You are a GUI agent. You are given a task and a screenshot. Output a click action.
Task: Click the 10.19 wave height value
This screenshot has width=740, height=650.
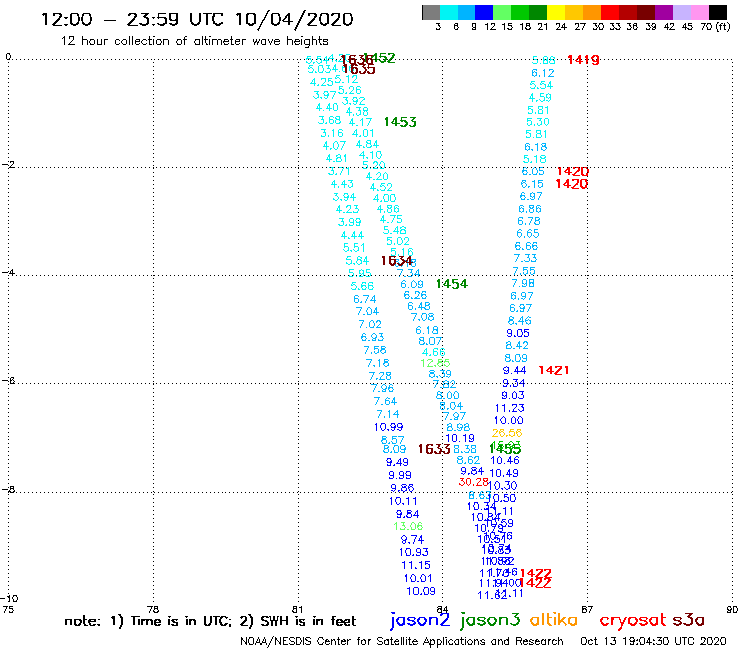click(x=460, y=438)
